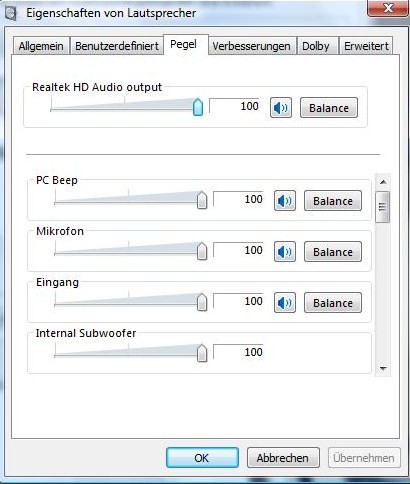Mute the Realtek HD Audio output speaker

tap(281, 108)
